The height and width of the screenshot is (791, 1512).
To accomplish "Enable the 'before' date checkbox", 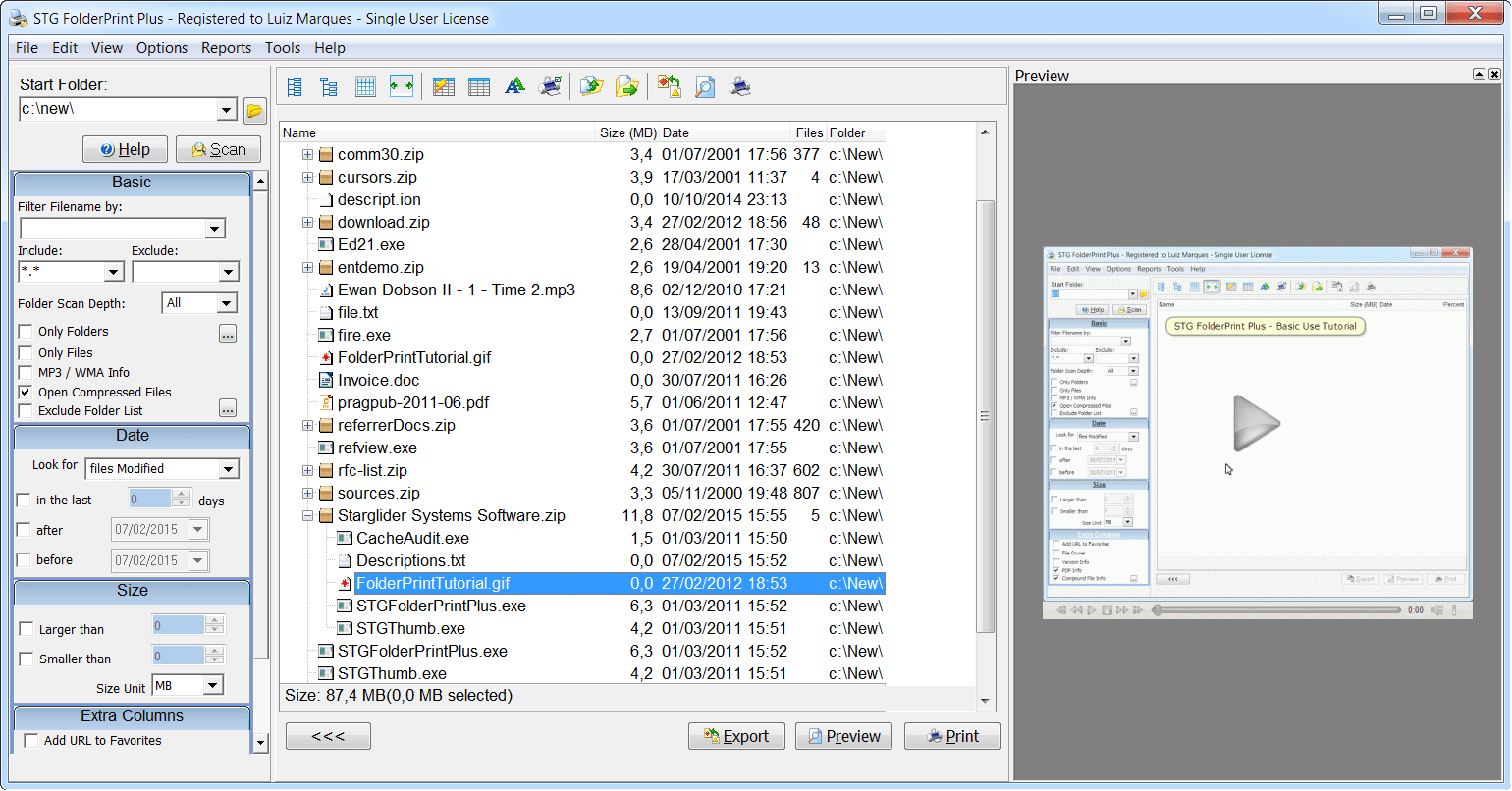I will (25, 559).
